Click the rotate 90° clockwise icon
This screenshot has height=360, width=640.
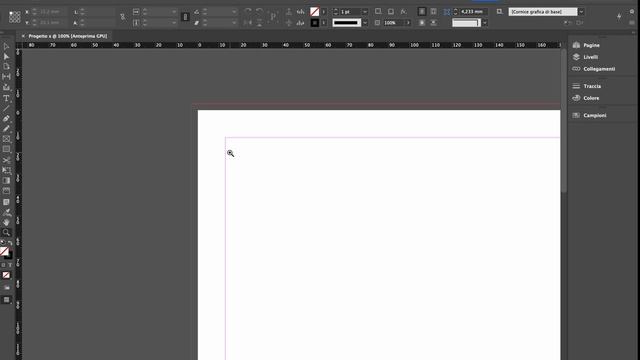tap(248, 12)
